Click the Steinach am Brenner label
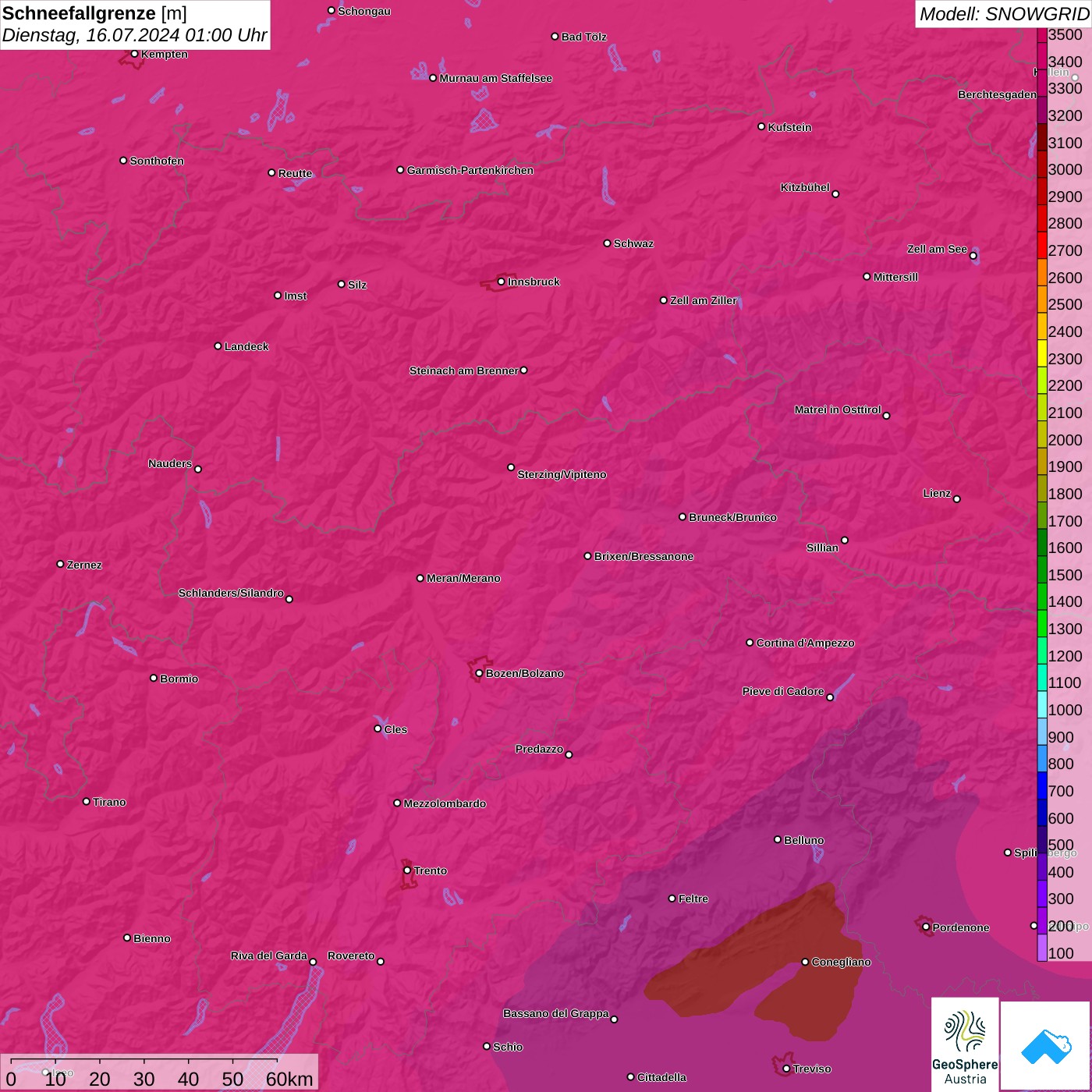The width and height of the screenshot is (1092, 1092). [x=463, y=370]
